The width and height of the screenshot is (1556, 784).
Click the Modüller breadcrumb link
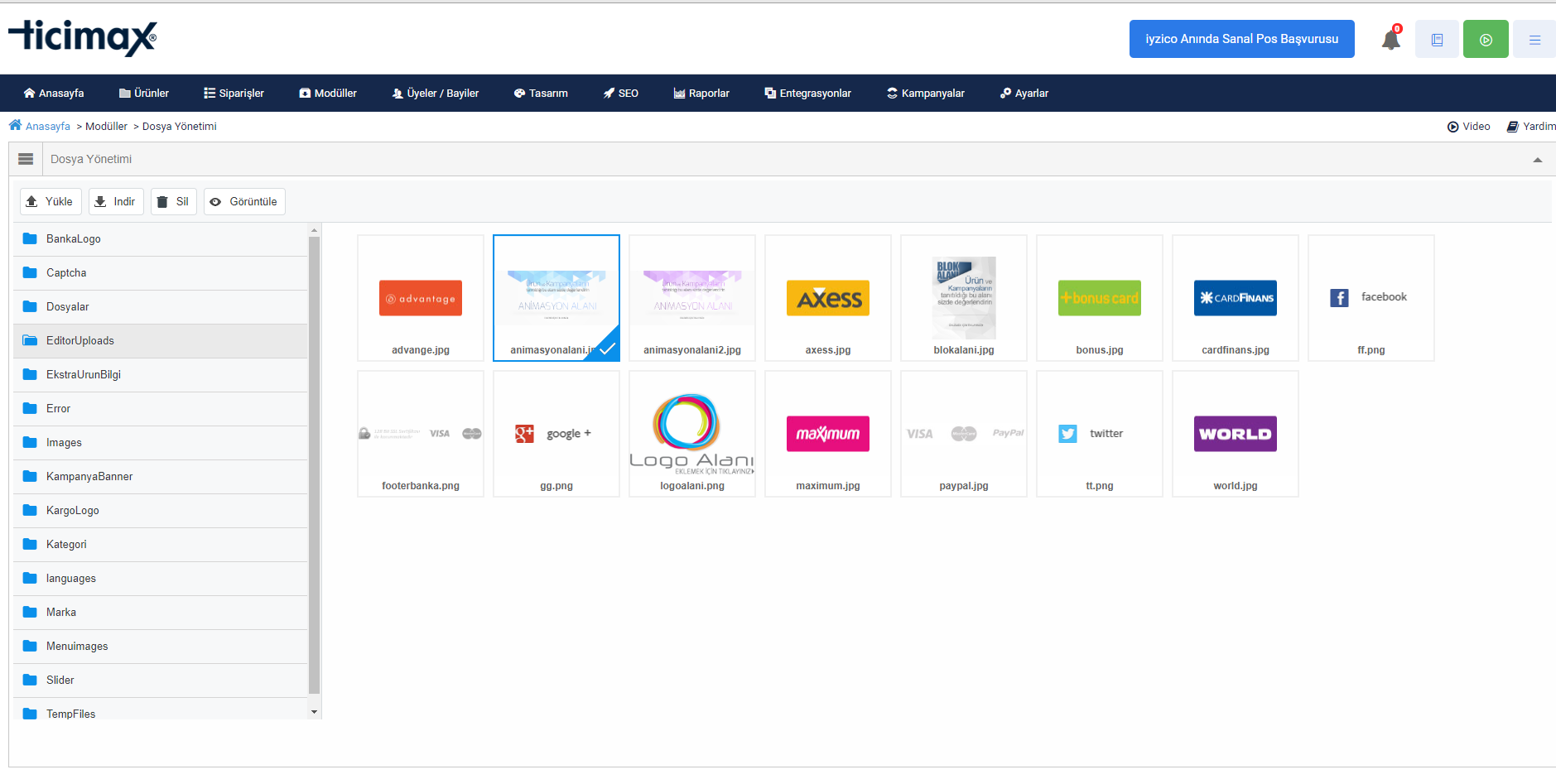[106, 126]
